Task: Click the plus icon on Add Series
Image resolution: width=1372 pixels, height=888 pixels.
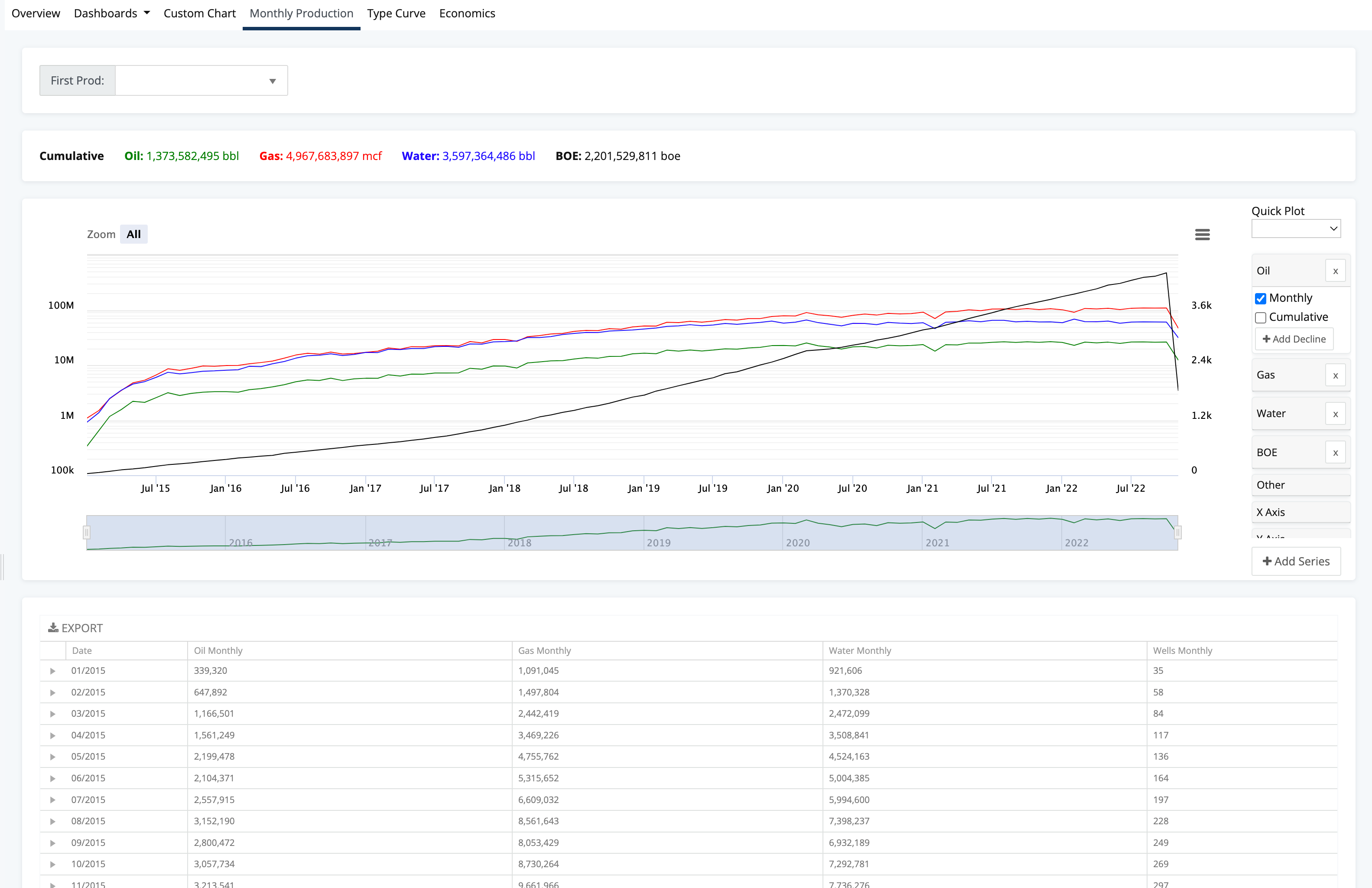Action: click(1267, 561)
